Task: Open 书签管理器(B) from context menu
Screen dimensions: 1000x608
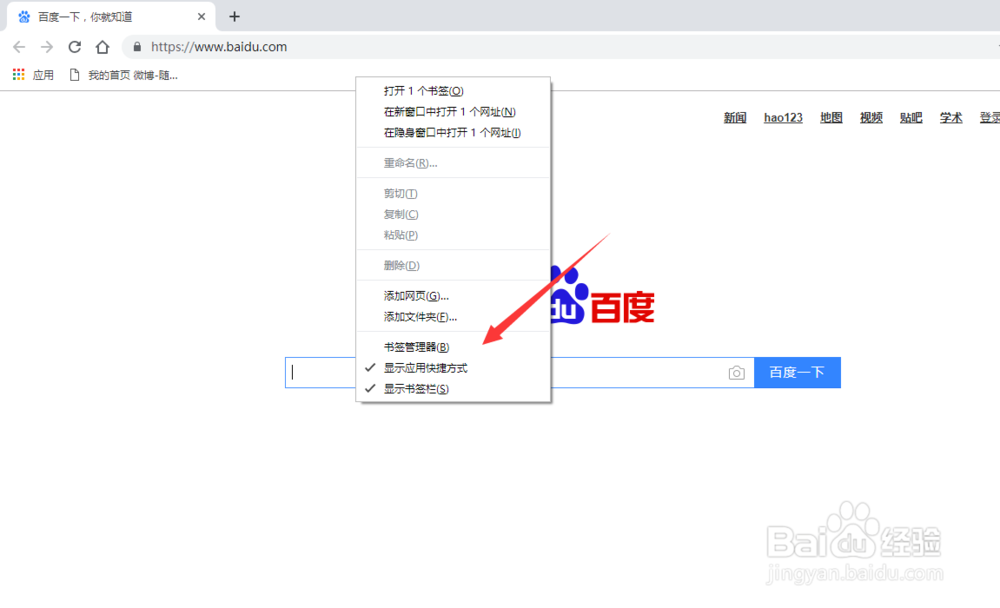Action: 453,347
